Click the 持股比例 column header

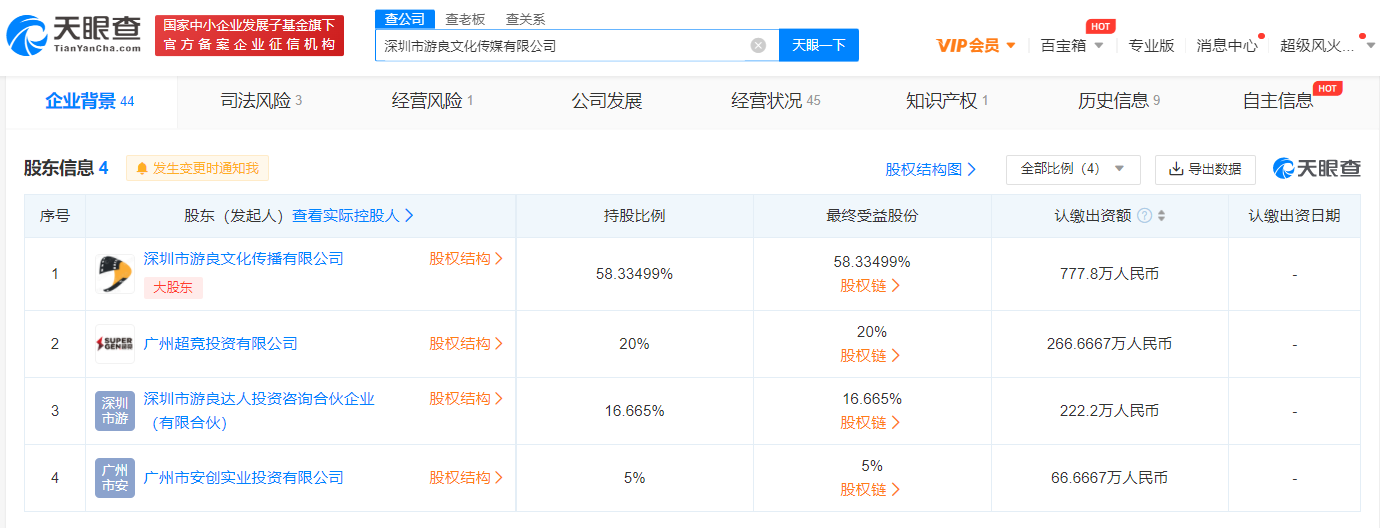point(634,216)
